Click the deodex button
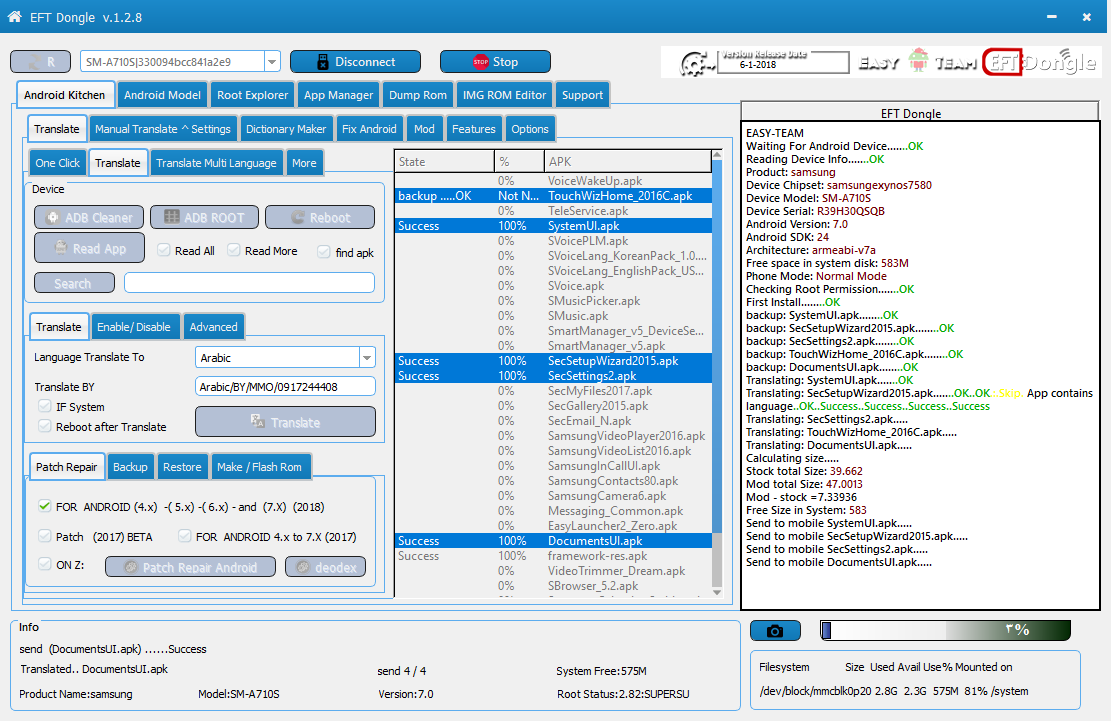1111x721 pixels. [326, 567]
